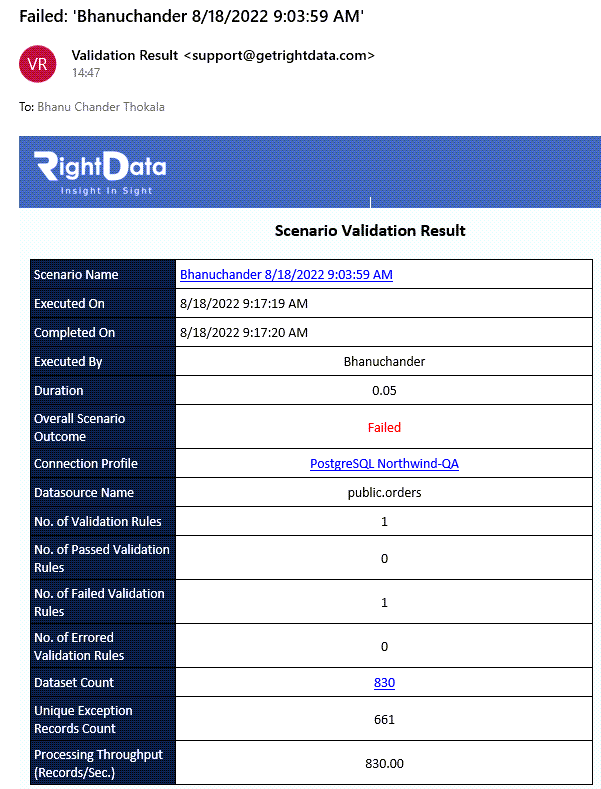Viewport: 601px width, 789px height.
Task: Select the No. of Validation Rules value 1
Action: coord(384,521)
